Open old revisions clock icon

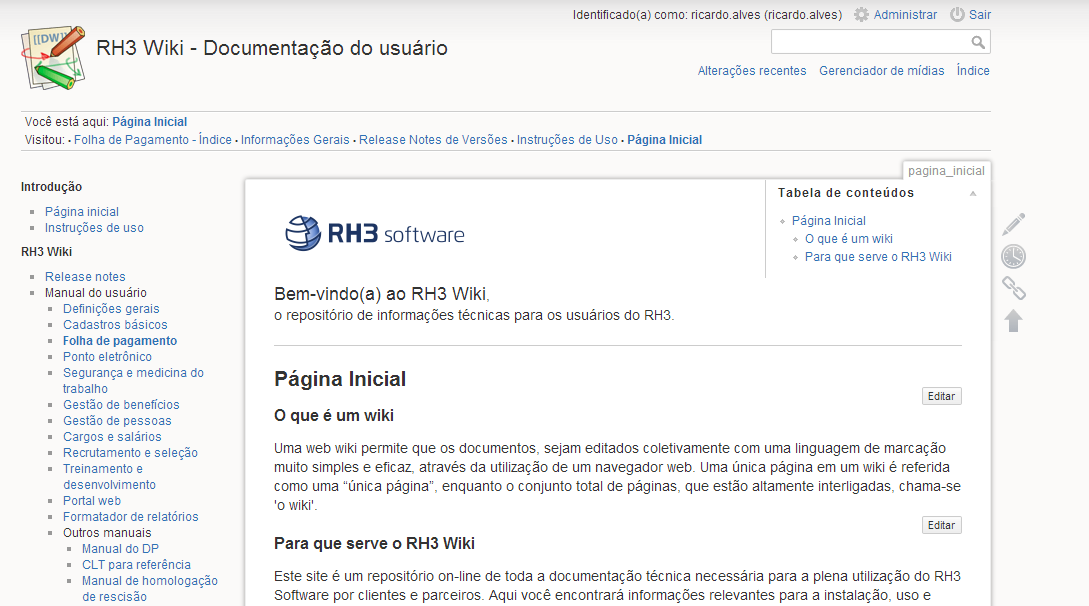[1014, 257]
